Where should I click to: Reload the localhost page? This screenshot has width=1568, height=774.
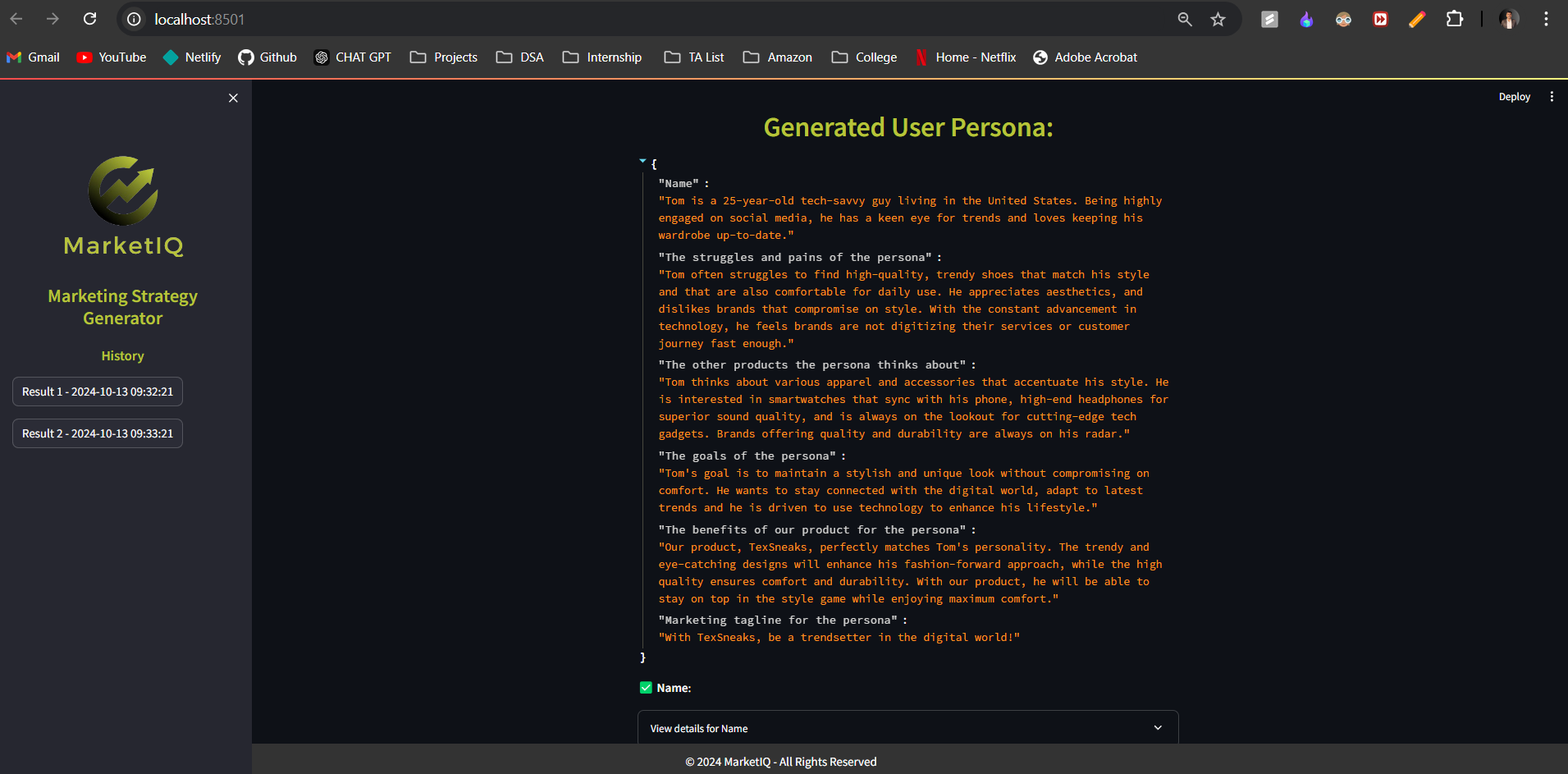(90, 19)
